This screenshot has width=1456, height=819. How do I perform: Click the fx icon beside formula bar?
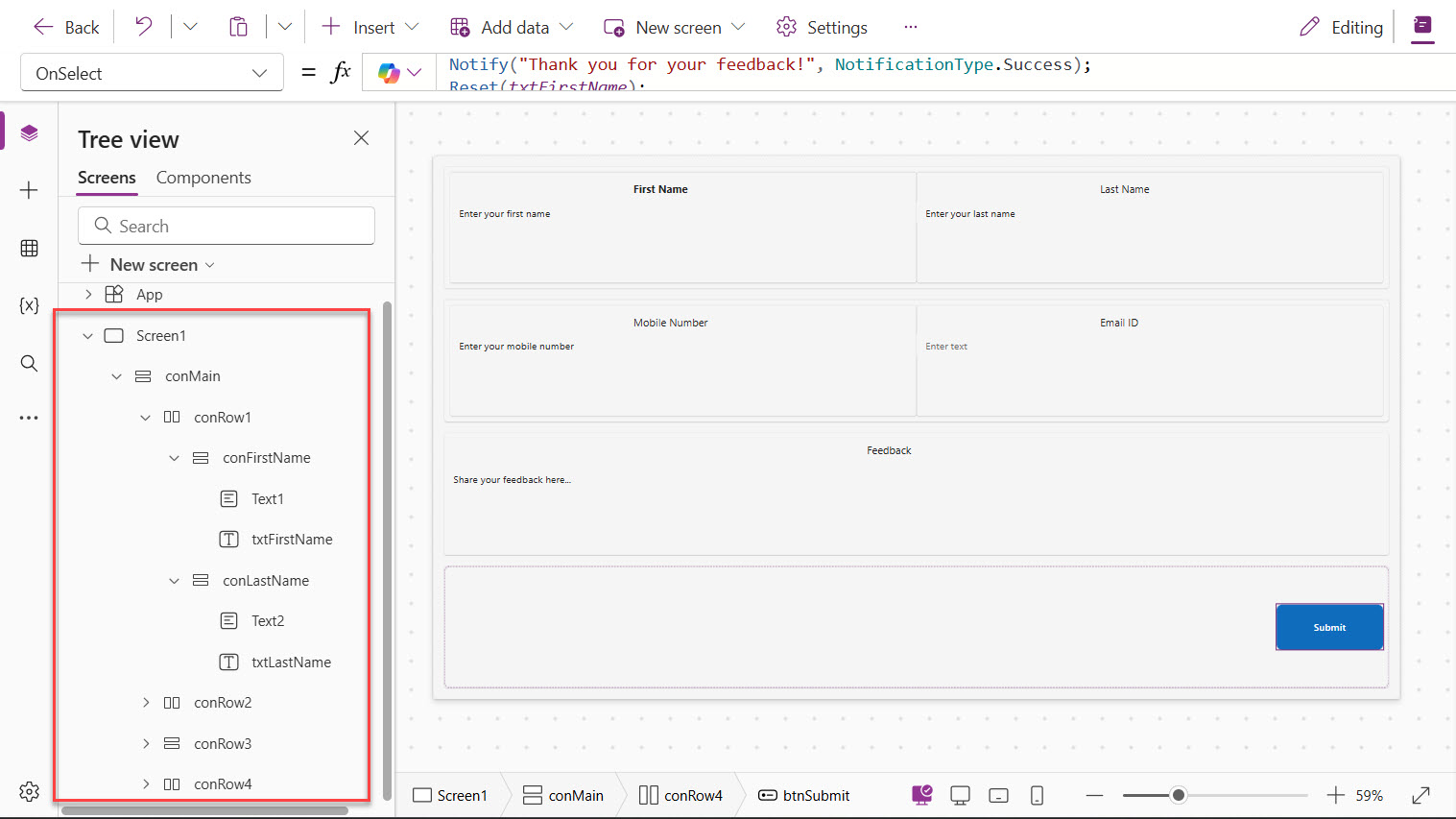point(342,72)
